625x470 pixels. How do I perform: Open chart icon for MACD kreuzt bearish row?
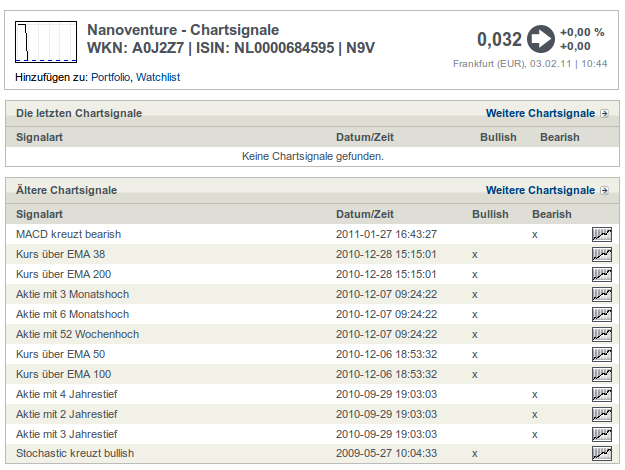pyautogui.click(x=601, y=234)
